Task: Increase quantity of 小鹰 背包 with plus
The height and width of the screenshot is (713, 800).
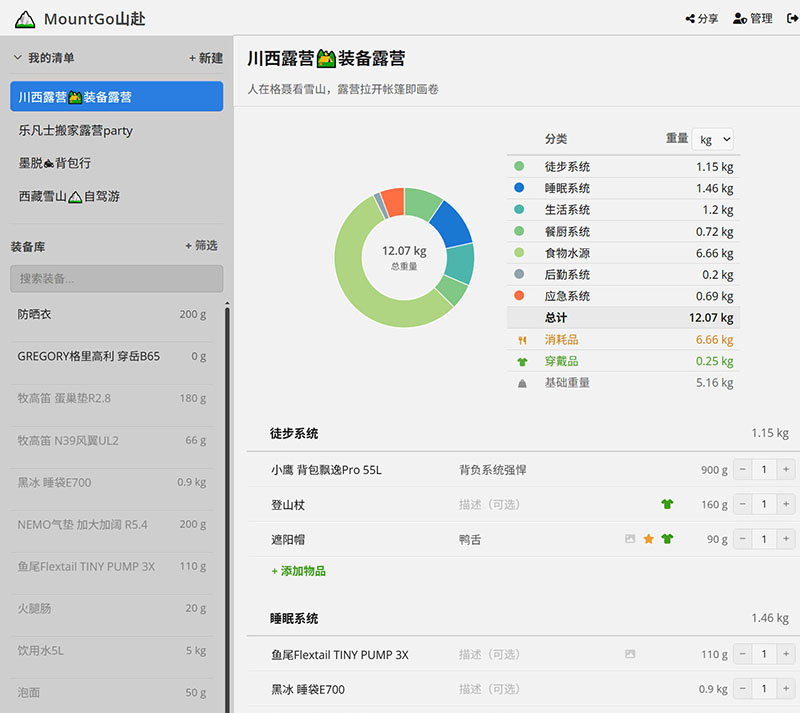Action: click(x=786, y=470)
